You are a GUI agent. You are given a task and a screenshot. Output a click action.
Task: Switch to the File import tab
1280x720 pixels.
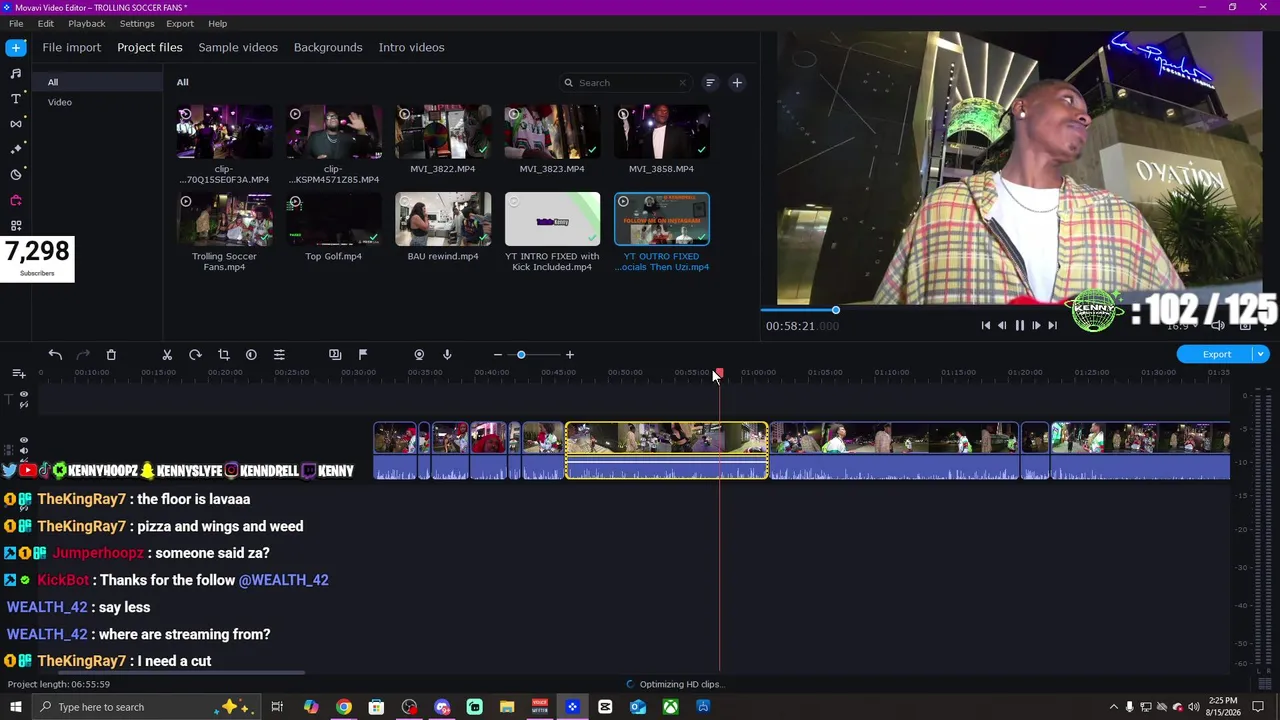(x=72, y=48)
